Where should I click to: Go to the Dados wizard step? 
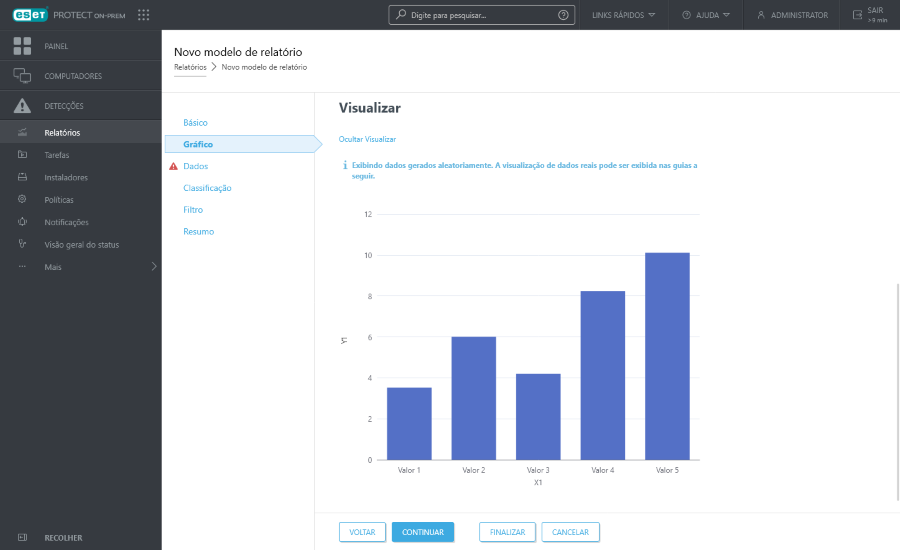pyautogui.click(x=196, y=166)
